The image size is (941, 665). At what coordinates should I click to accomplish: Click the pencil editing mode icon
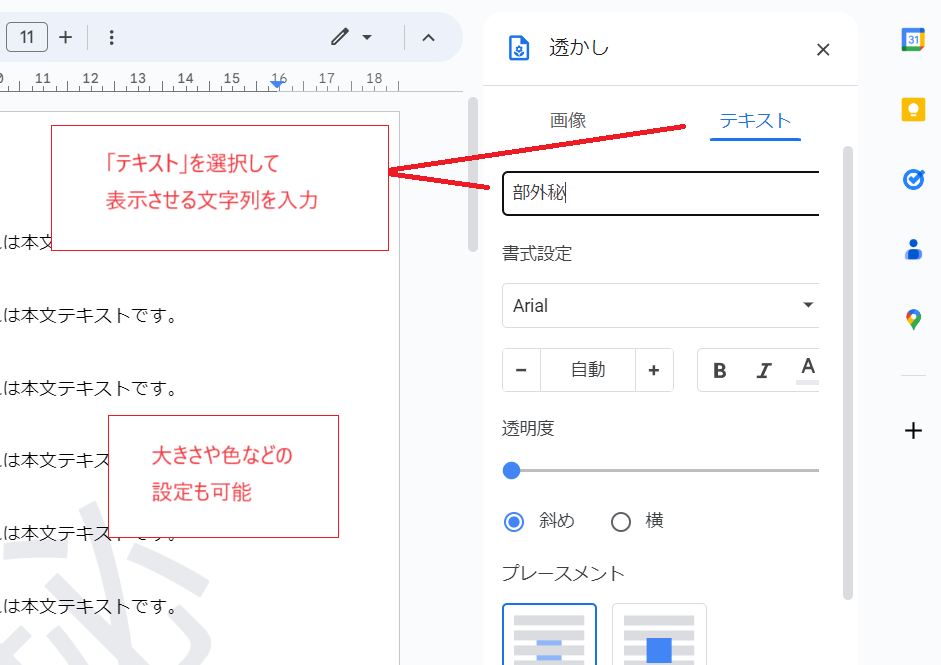[340, 37]
